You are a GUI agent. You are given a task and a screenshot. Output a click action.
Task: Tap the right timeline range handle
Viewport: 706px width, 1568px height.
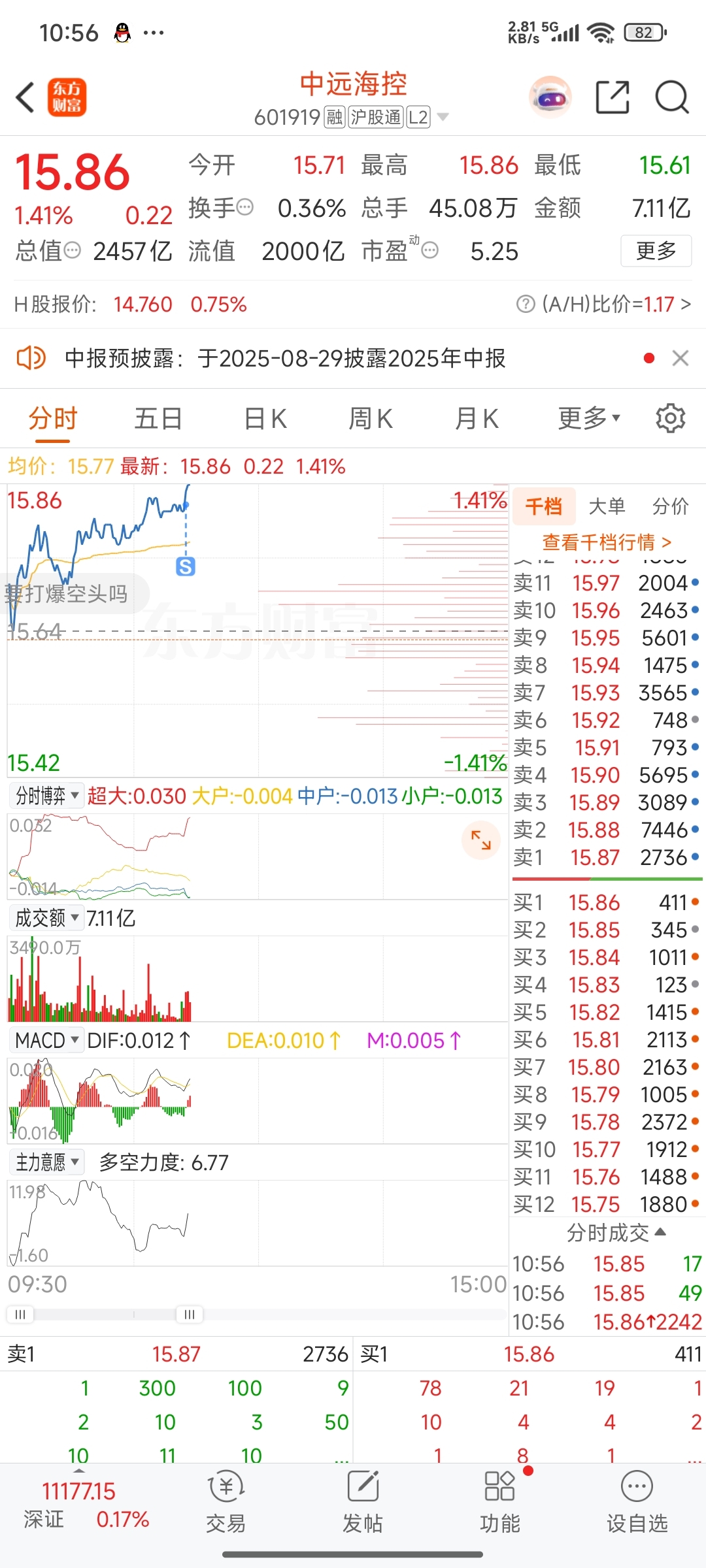190,1314
